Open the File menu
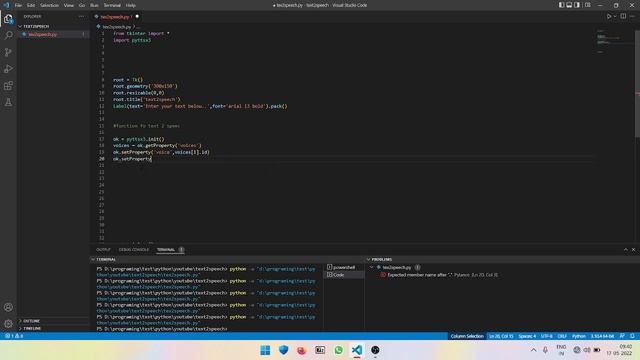The width and height of the screenshot is (640, 360). click(18, 5)
